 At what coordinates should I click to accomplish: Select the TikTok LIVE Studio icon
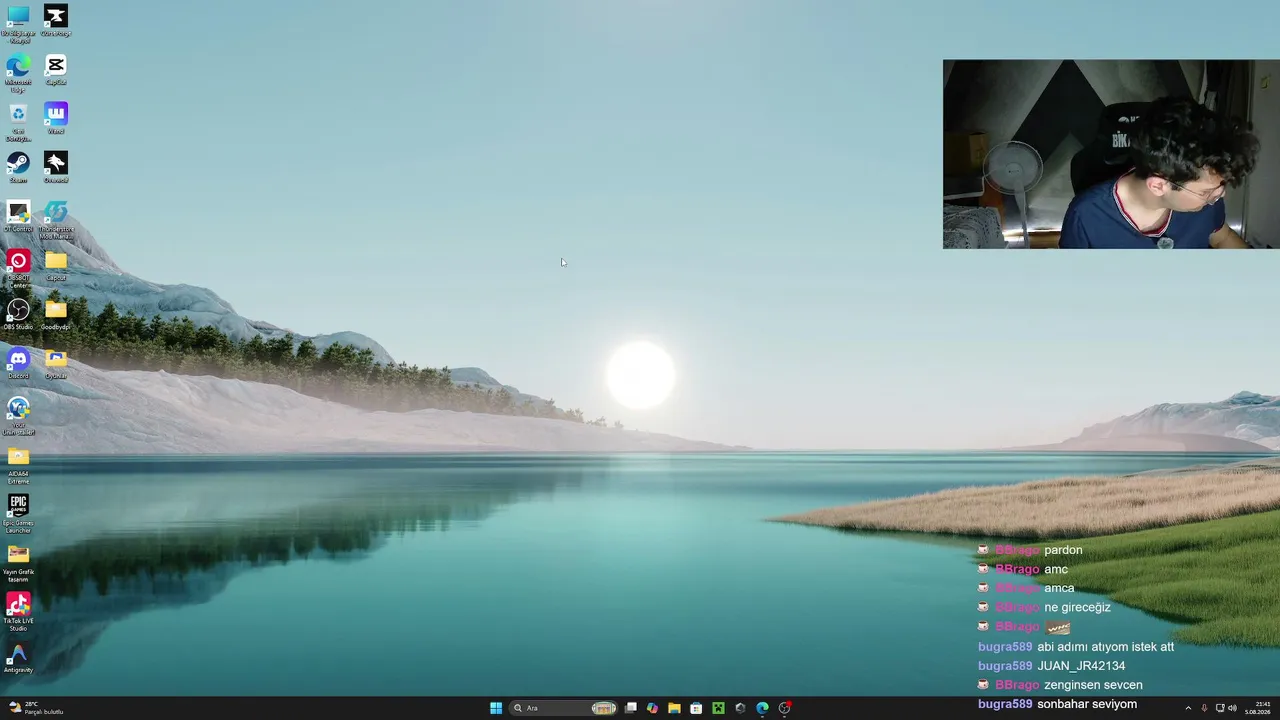18,612
